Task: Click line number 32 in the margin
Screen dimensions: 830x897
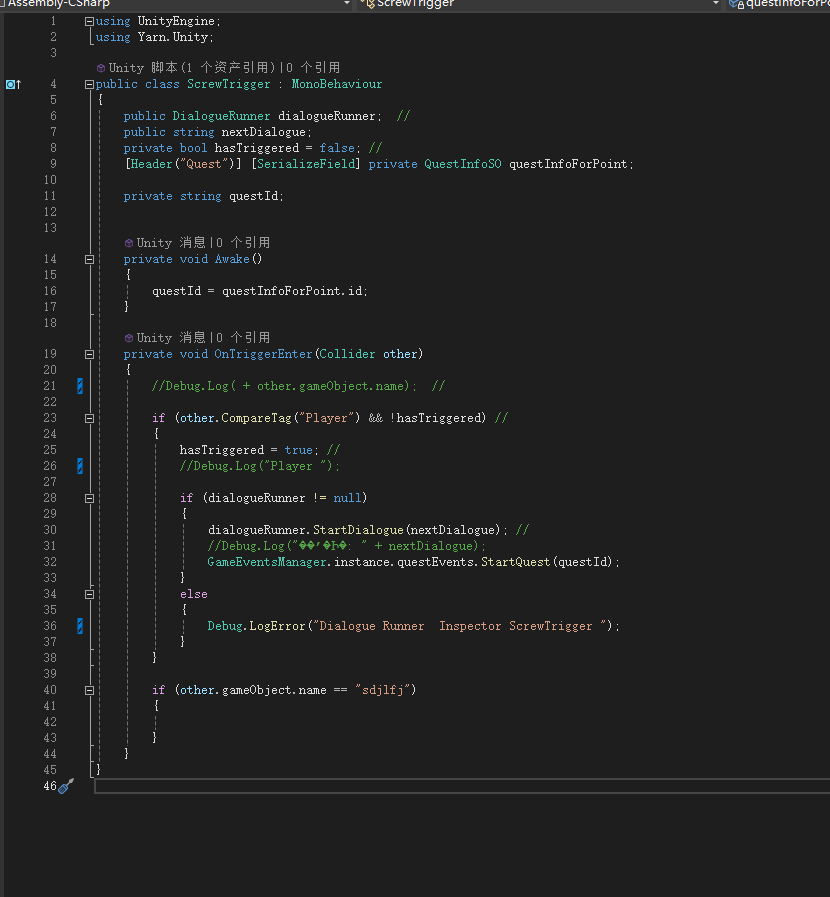Action: (x=50, y=562)
